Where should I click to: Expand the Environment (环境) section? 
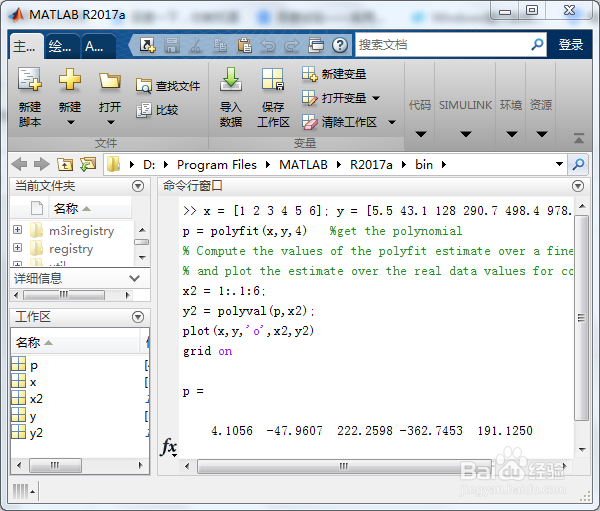coord(511,134)
